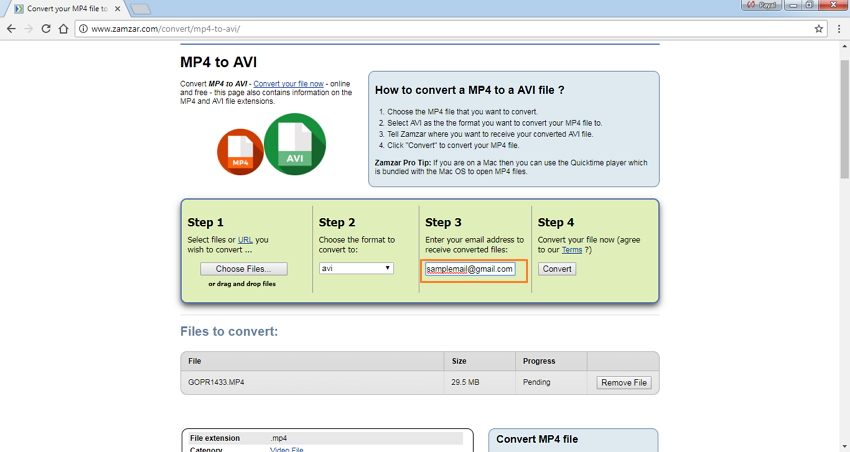Click the browser back arrow

pos(11,29)
